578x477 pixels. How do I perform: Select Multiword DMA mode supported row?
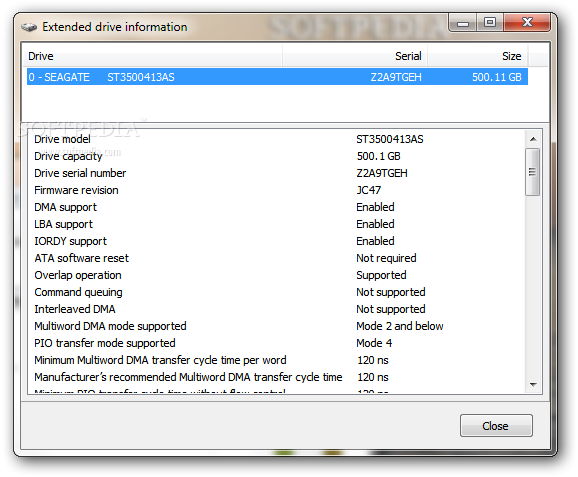point(276,326)
